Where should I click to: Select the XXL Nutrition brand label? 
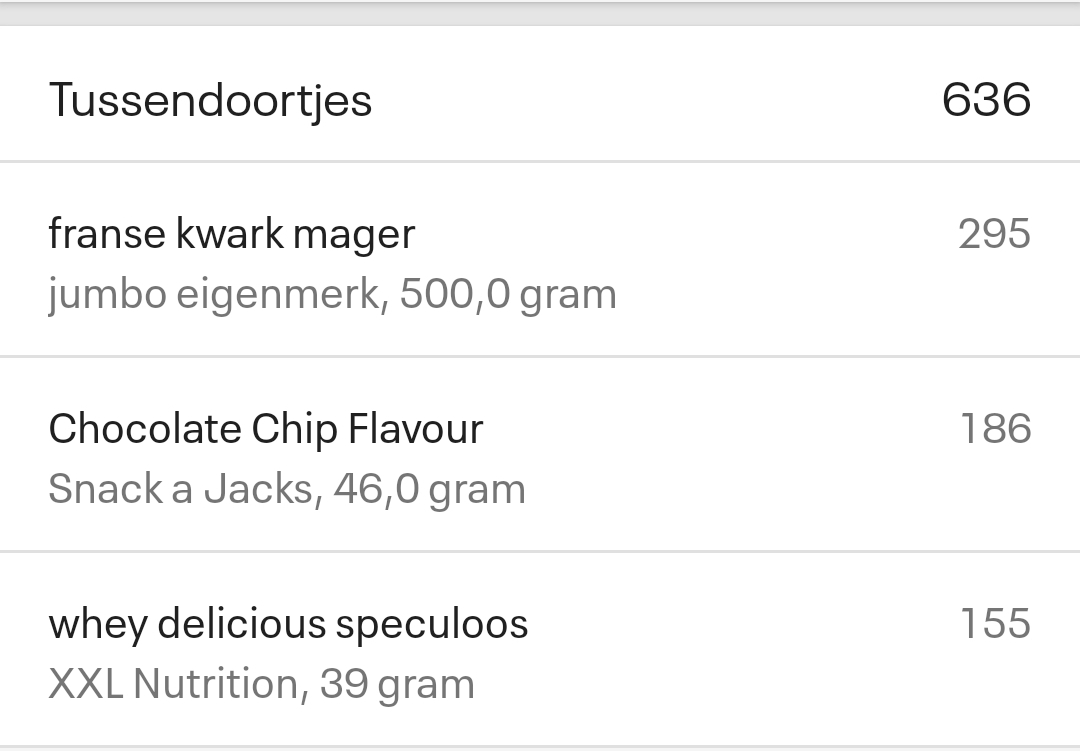click(177, 684)
